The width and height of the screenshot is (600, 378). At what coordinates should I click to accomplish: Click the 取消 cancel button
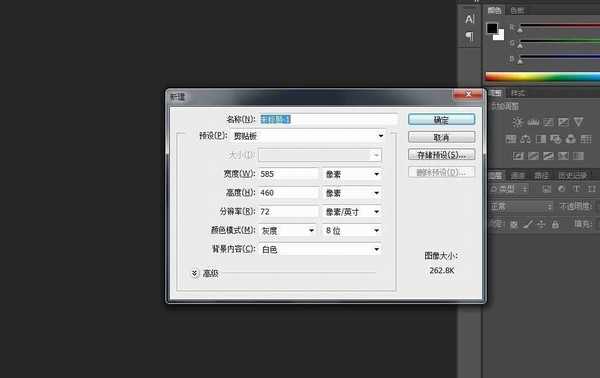[442, 137]
